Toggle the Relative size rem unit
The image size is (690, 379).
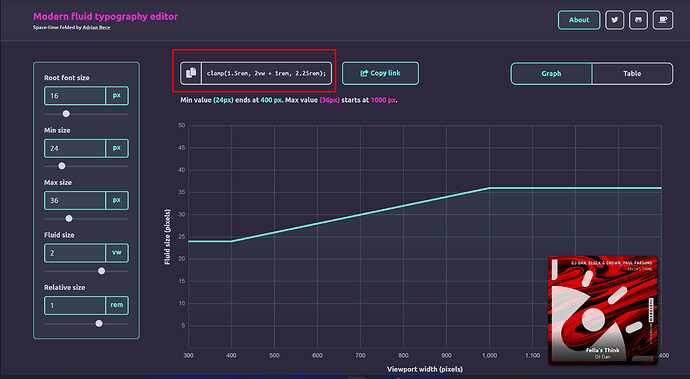[x=117, y=305]
